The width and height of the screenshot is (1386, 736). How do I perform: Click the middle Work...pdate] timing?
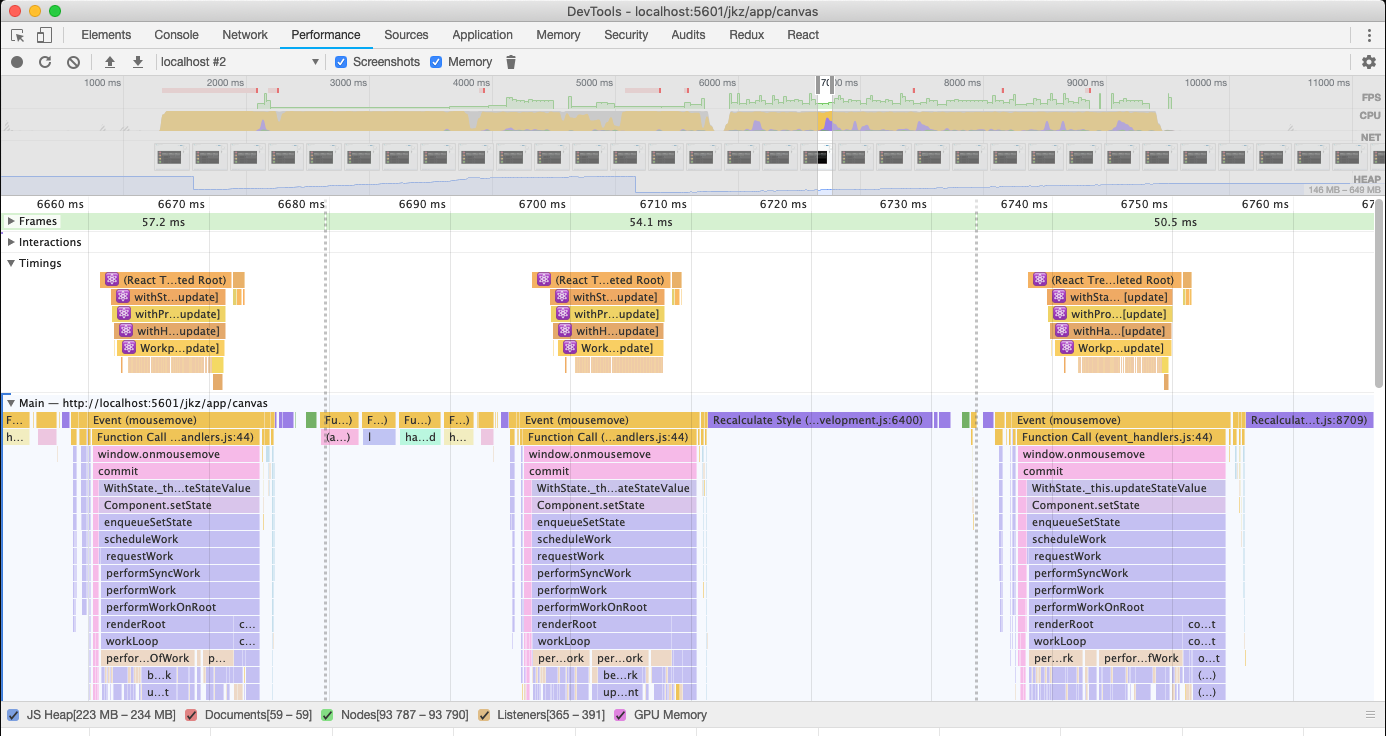[x=609, y=348]
